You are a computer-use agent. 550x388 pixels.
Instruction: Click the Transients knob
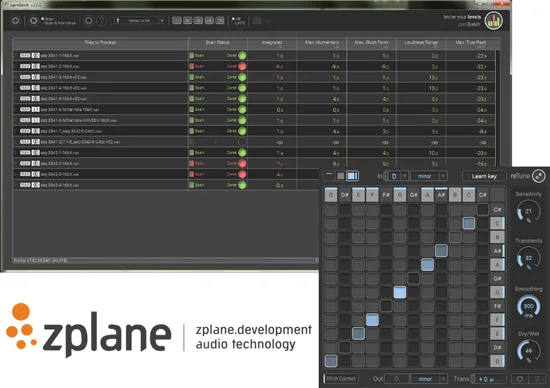529,258
